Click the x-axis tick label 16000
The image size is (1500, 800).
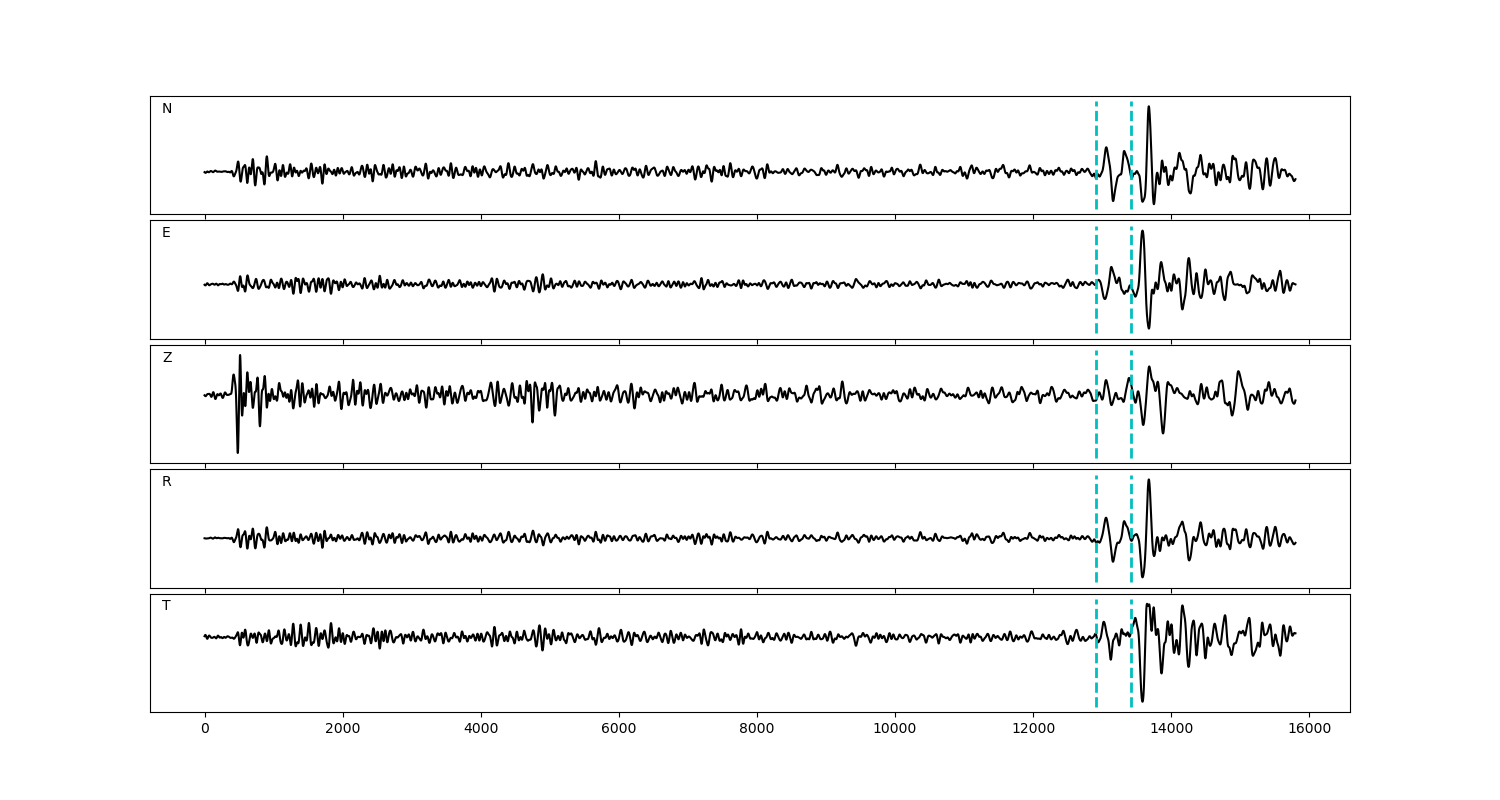pyautogui.click(x=1309, y=729)
